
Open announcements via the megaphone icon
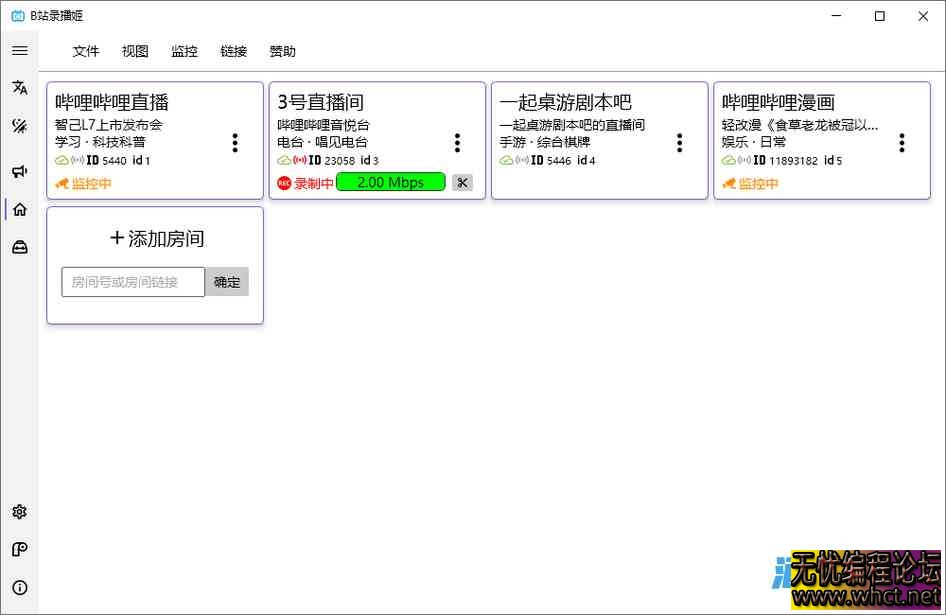20,170
